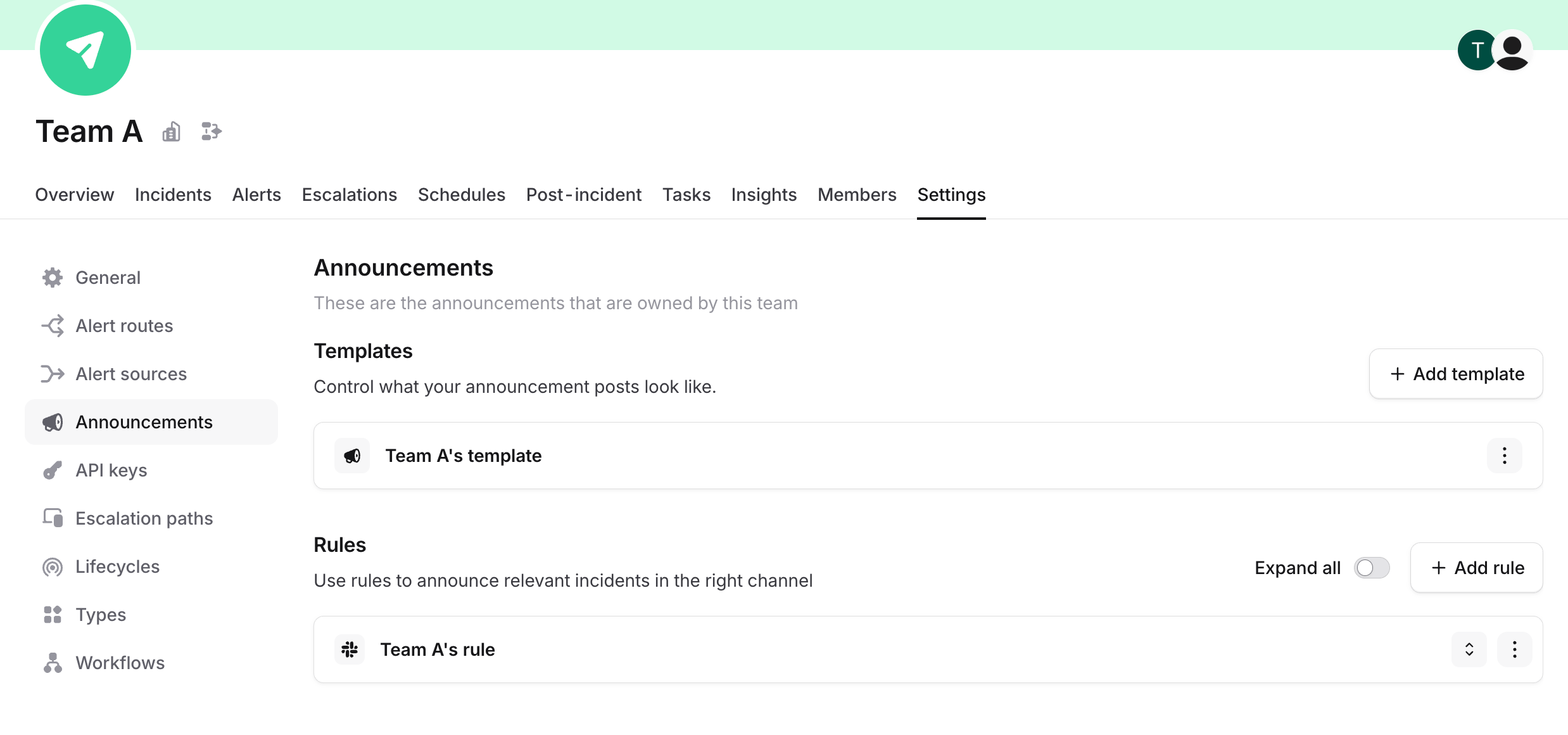Click the API keys key icon
Viewport: 1568px width, 735px height.
[53, 470]
